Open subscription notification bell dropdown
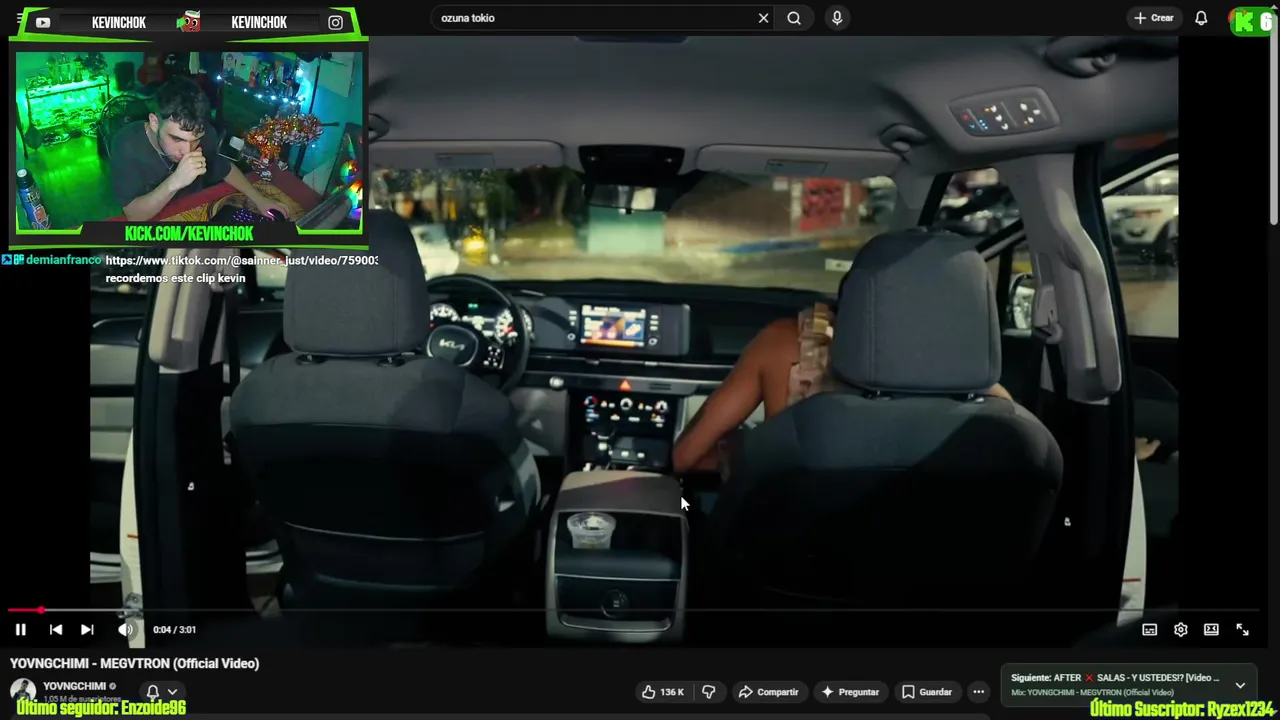Screen dimensions: 1280x720 pos(162,691)
